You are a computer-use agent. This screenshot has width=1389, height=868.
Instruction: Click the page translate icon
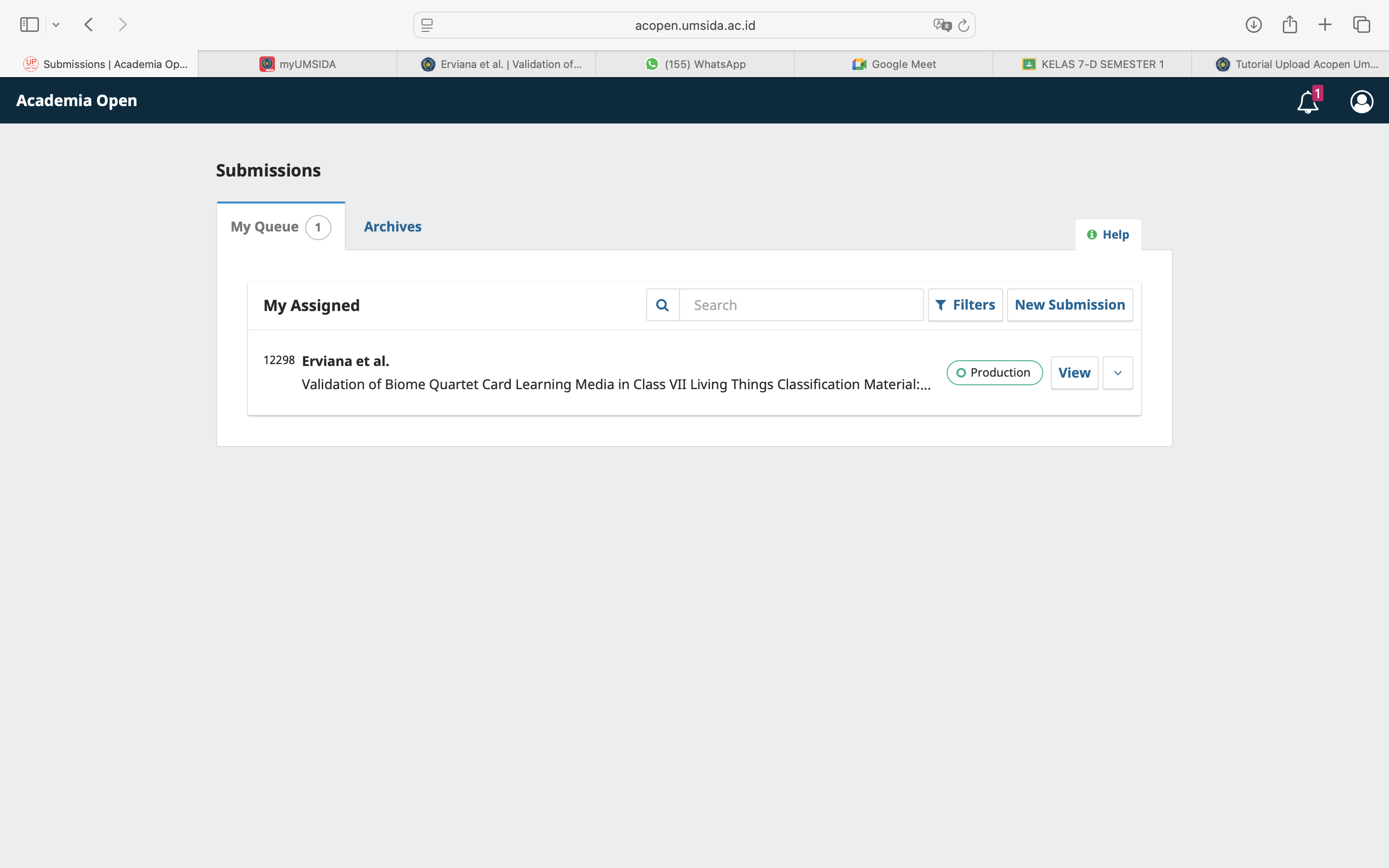tap(942, 25)
